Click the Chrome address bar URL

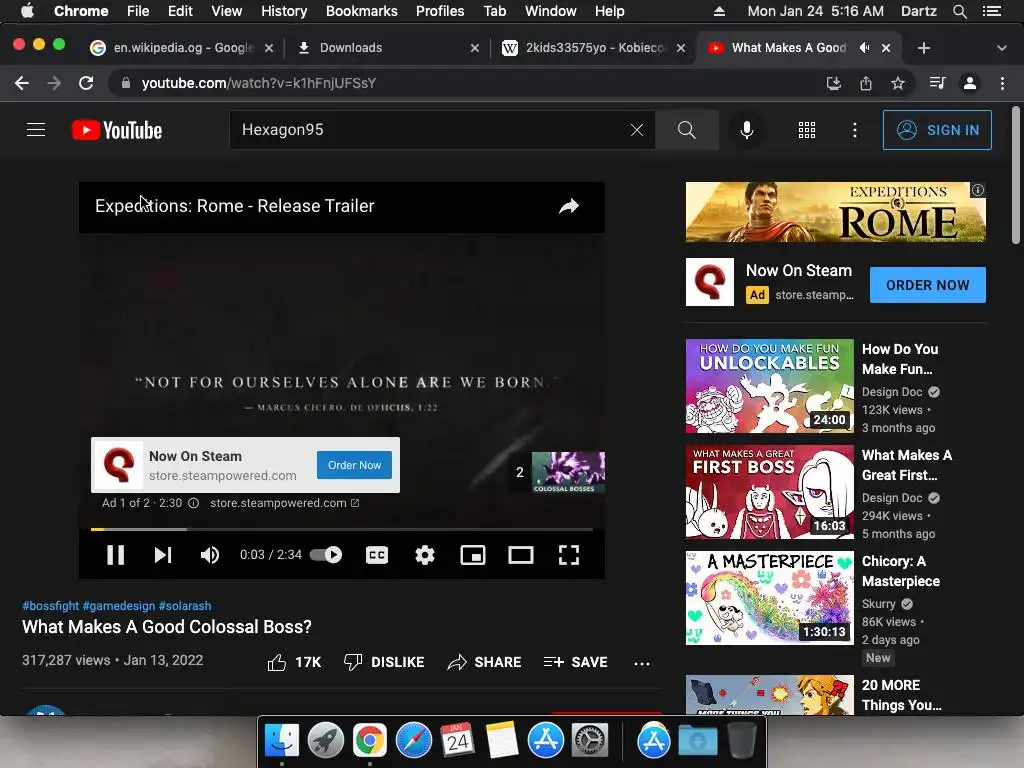pyautogui.click(x=259, y=83)
